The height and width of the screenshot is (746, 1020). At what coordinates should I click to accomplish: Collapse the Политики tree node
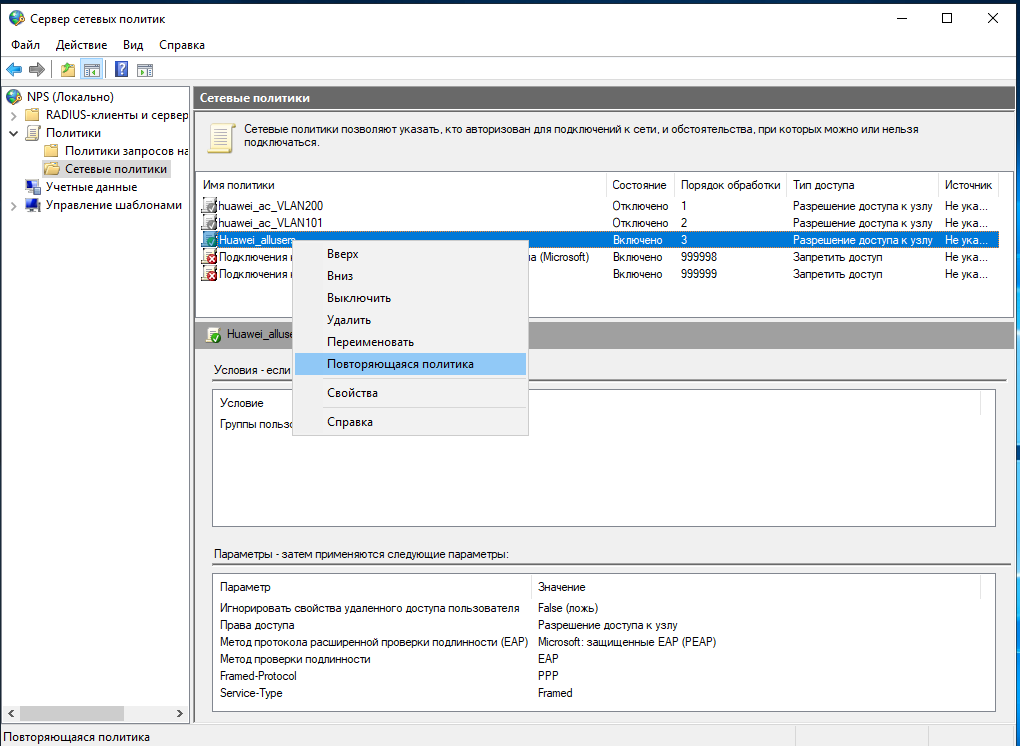point(13,133)
